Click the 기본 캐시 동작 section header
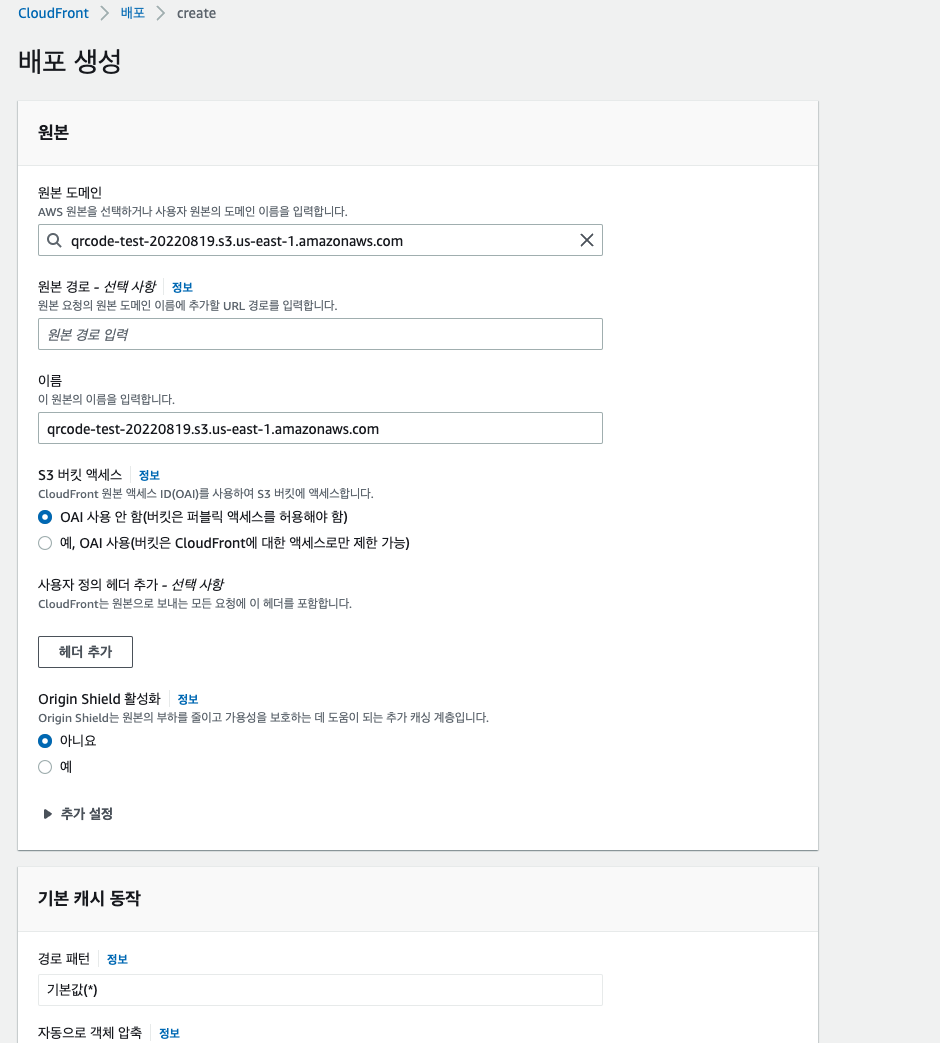This screenshot has width=940, height=1043. [x=89, y=898]
